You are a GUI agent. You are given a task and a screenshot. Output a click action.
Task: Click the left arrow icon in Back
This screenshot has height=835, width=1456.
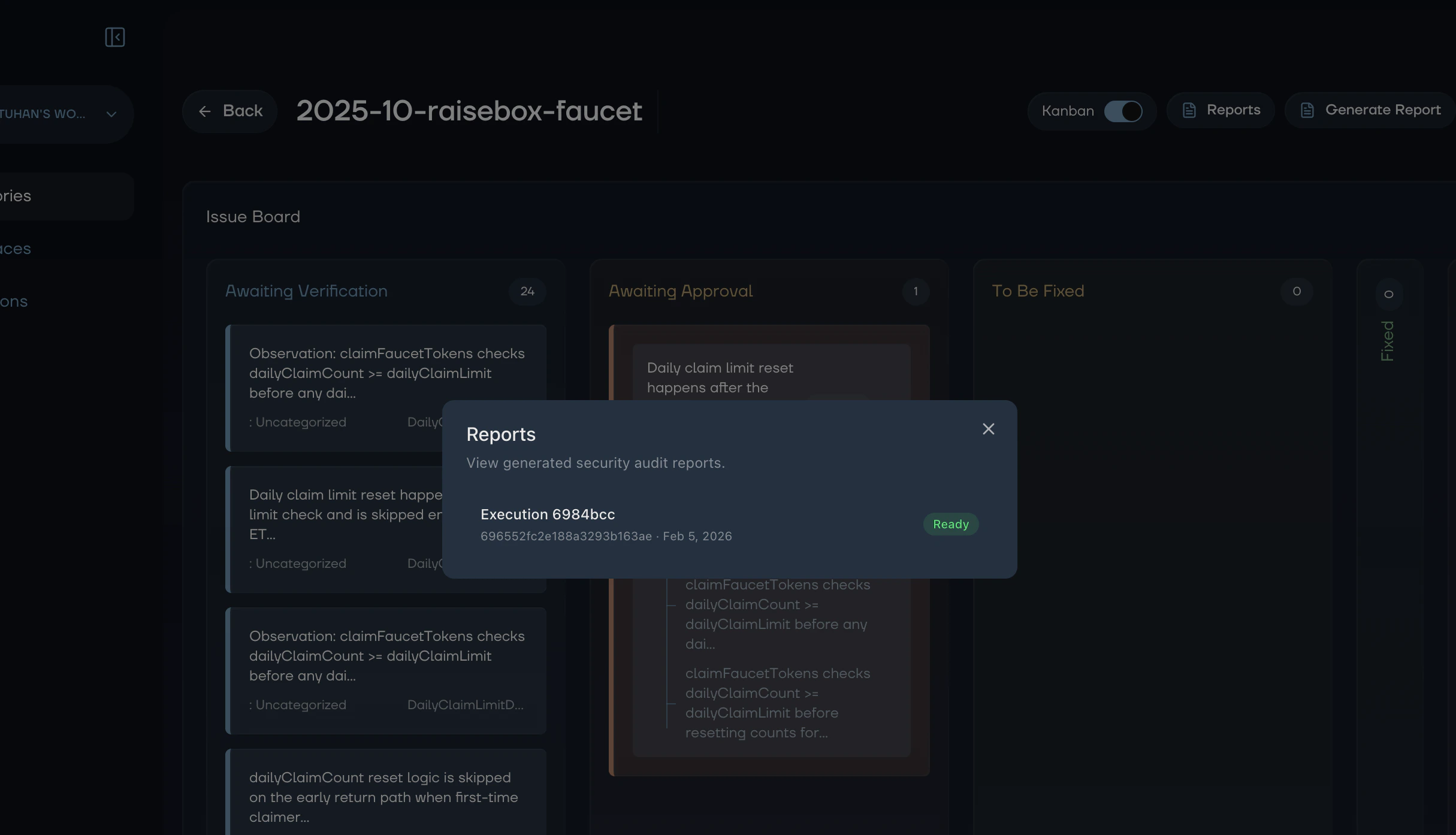[204, 111]
